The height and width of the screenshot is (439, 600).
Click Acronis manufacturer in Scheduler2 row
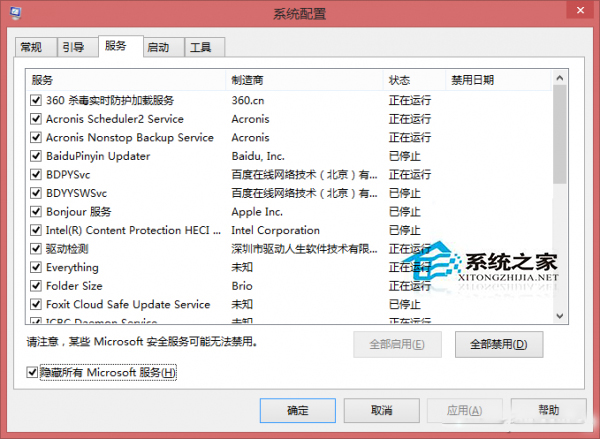250,119
